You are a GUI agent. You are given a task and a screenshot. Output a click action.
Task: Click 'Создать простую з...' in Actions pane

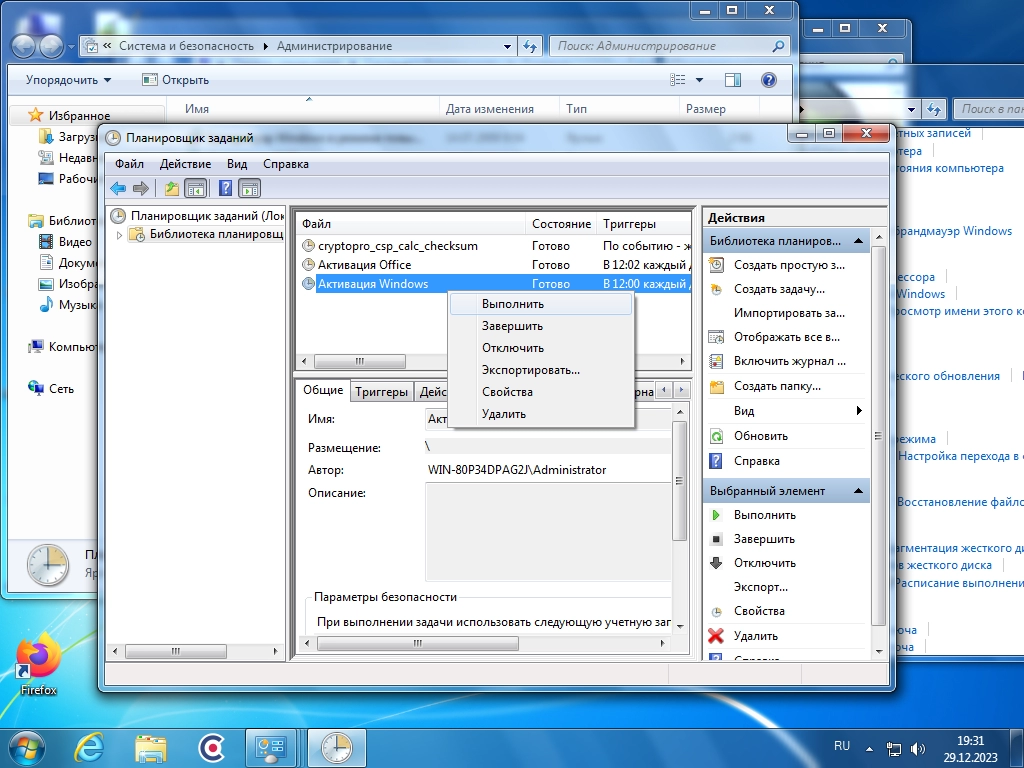[788, 265]
